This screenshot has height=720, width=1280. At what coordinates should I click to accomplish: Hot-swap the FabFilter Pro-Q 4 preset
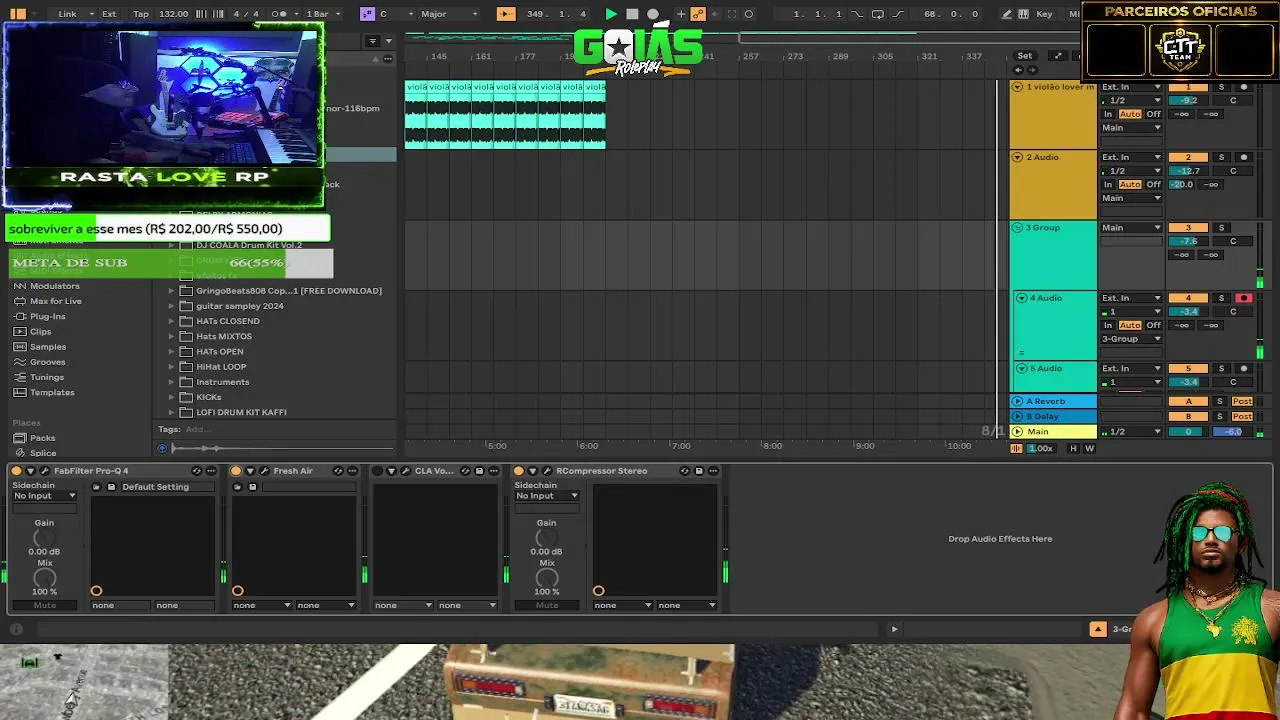196,471
